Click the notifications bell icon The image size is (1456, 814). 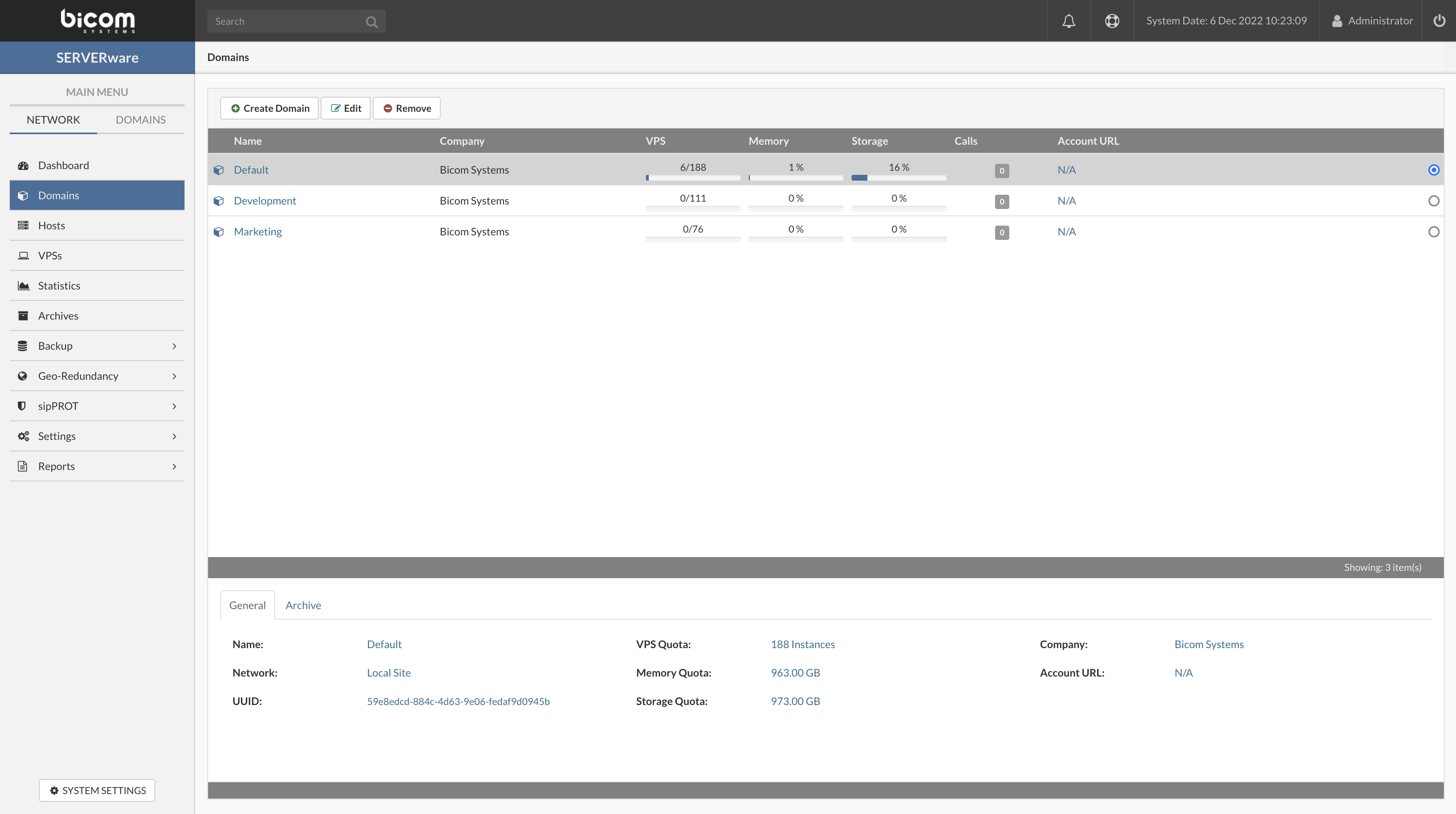pyautogui.click(x=1068, y=21)
